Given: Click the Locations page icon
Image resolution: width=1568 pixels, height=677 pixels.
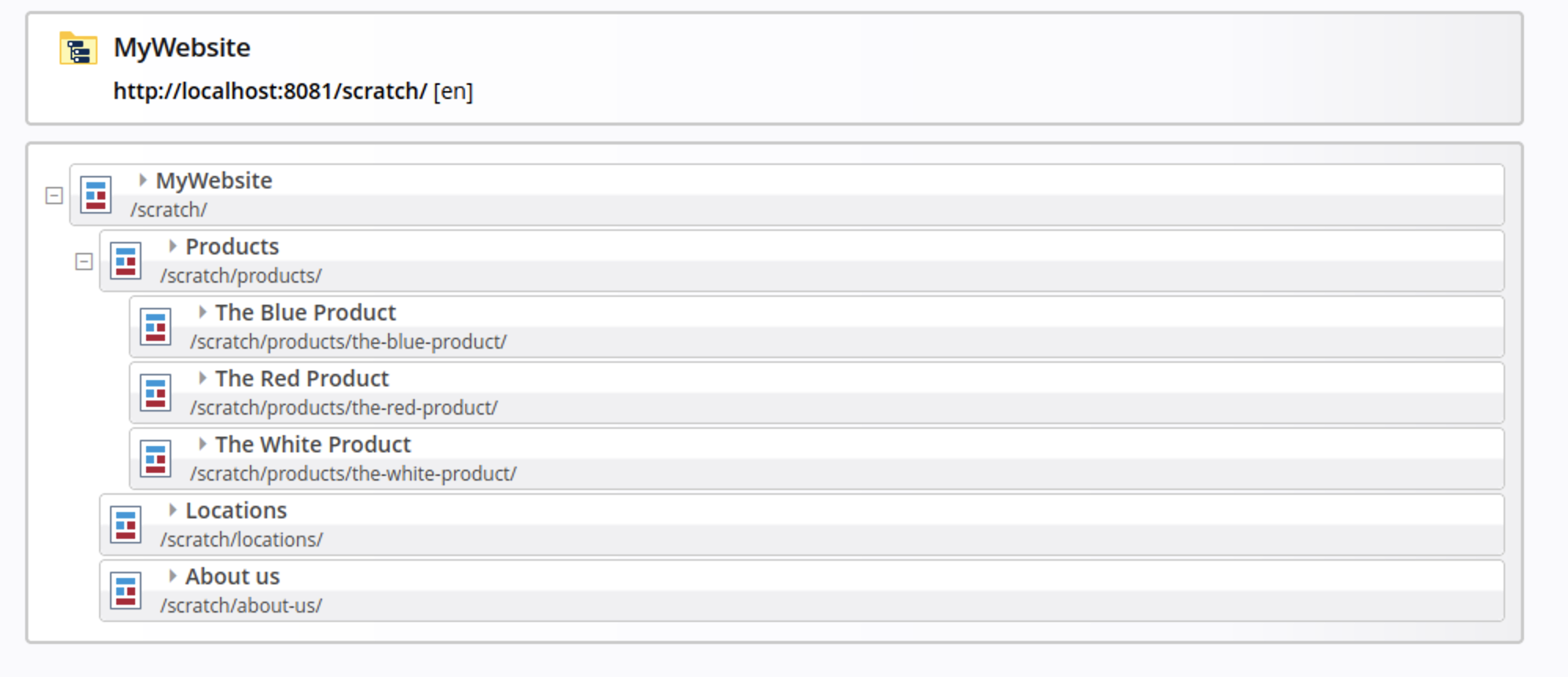Looking at the screenshot, I should tap(126, 525).
